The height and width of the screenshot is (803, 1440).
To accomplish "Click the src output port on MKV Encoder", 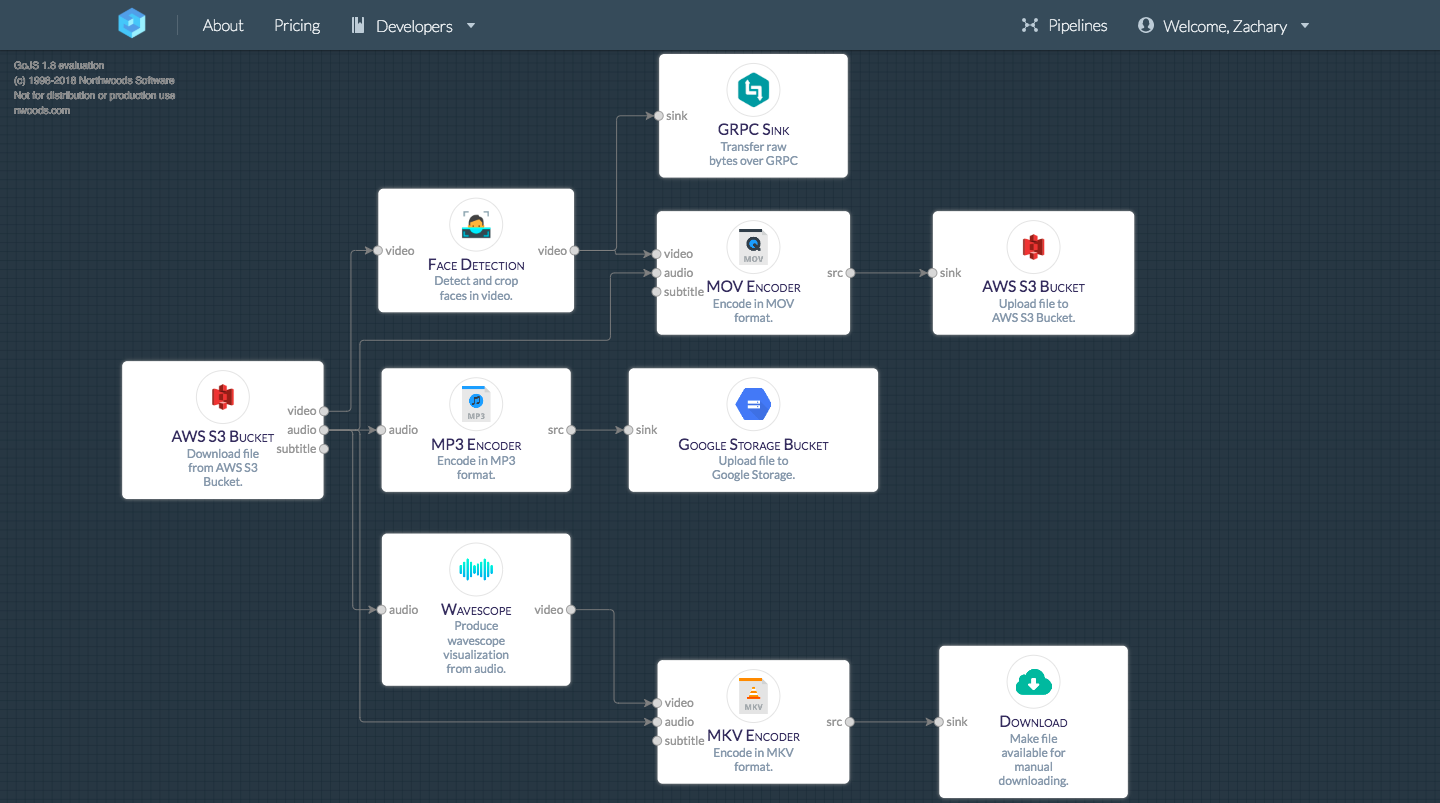I will (x=850, y=722).
